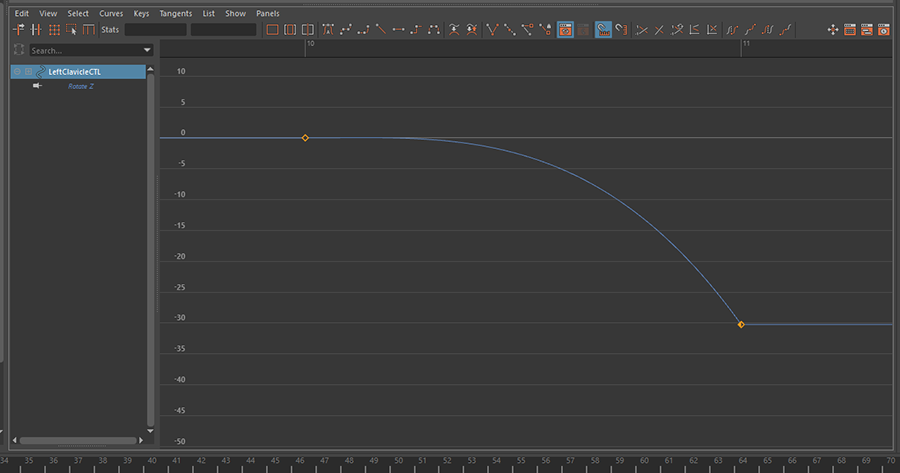Open the Search field dropdown arrow
The height and width of the screenshot is (473, 900).
(x=147, y=50)
